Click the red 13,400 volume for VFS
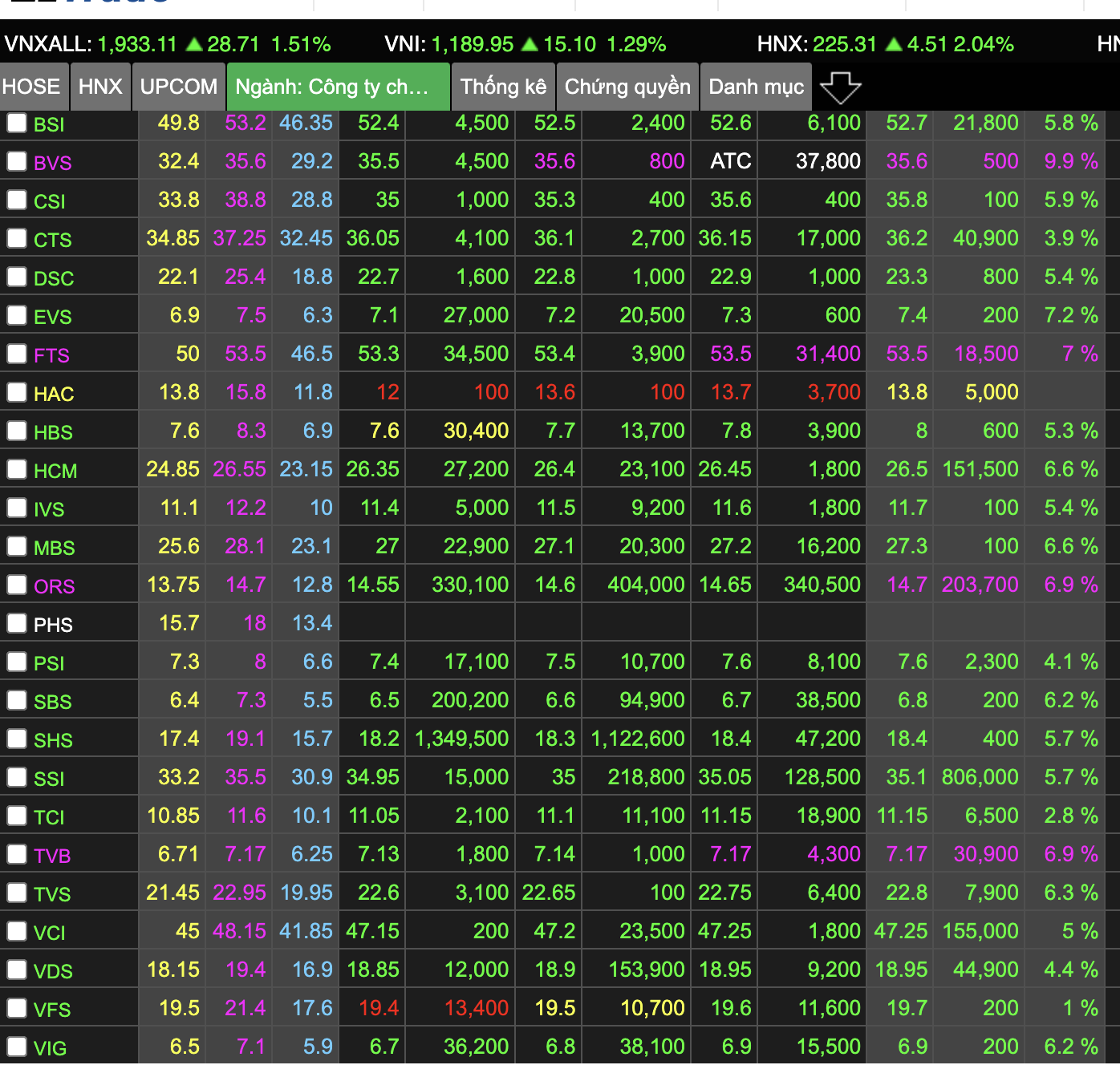1120x1065 pixels. coord(477,1008)
